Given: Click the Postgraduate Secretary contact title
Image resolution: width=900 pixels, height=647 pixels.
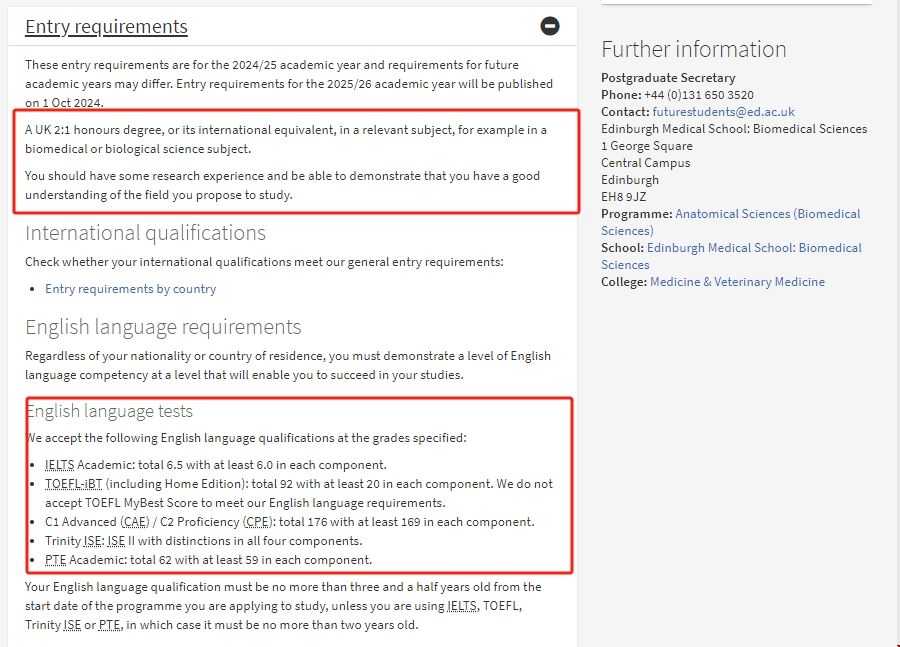Looking at the screenshot, I should click(x=668, y=78).
